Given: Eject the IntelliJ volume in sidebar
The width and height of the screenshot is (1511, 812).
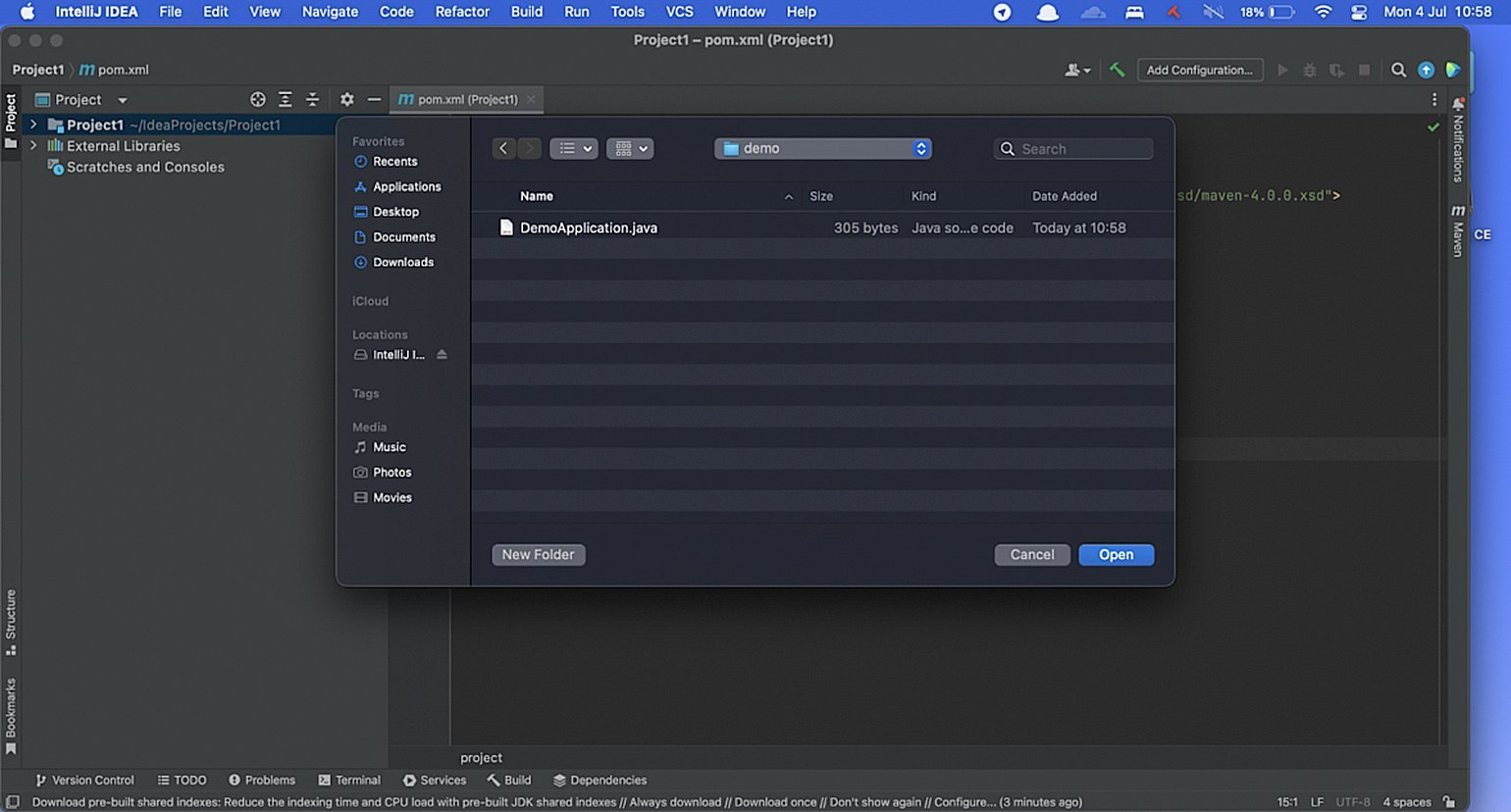Looking at the screenshot, I should [442, 354].
